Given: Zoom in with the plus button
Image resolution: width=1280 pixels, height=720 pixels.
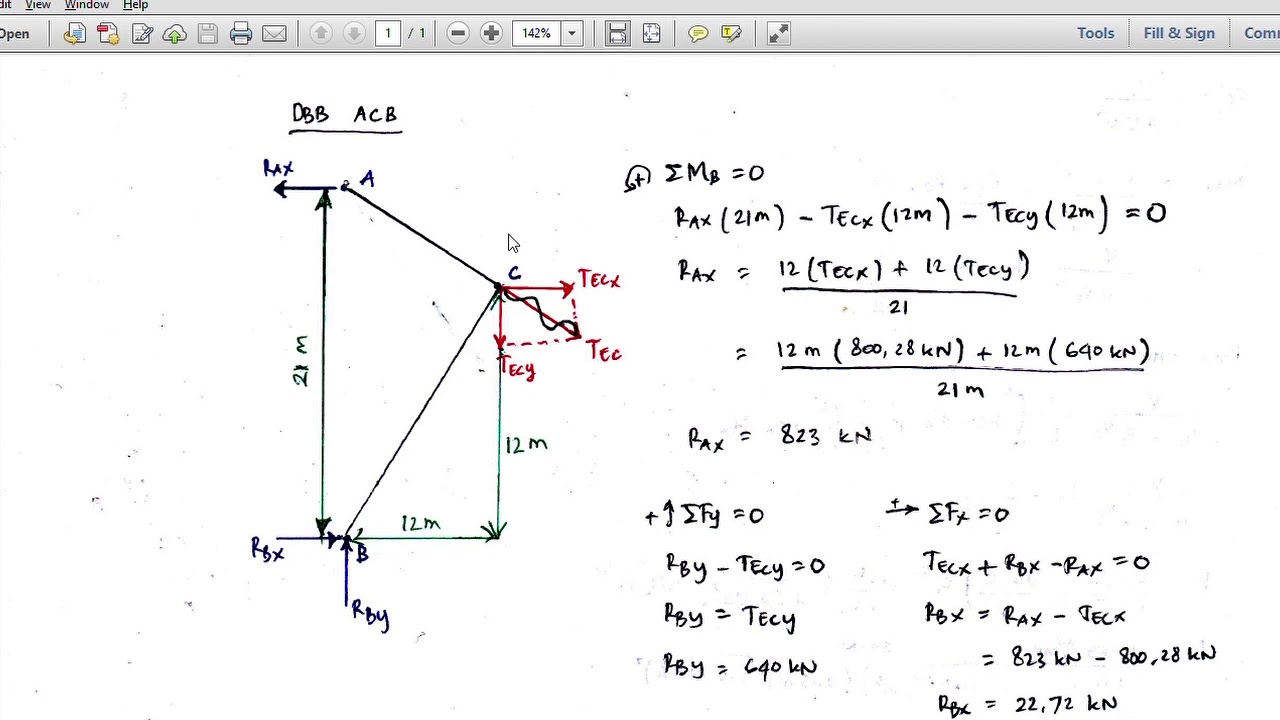Looking at the screenshot, I should coord(491,34).
